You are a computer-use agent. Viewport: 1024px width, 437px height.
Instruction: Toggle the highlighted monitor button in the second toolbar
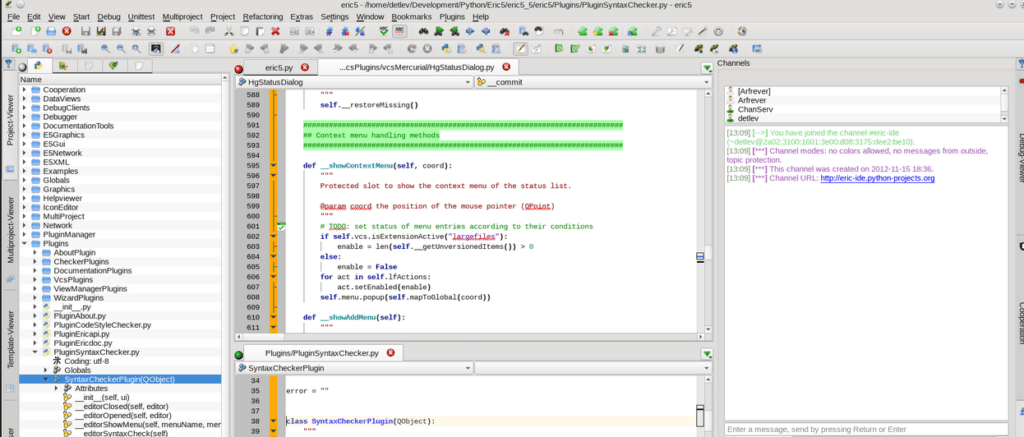tap(156, 48)
